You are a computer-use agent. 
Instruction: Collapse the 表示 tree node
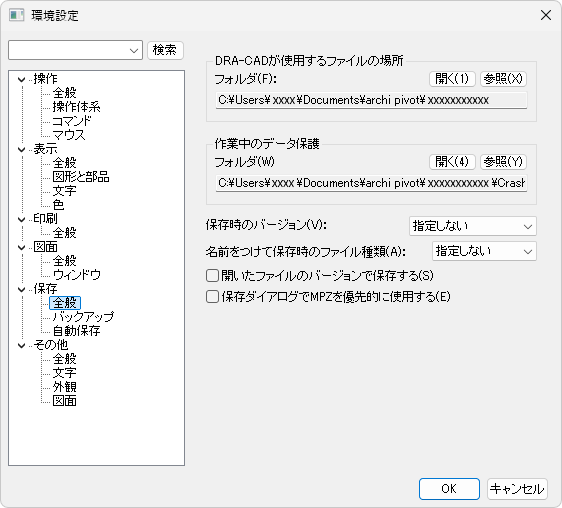point(22,149)
